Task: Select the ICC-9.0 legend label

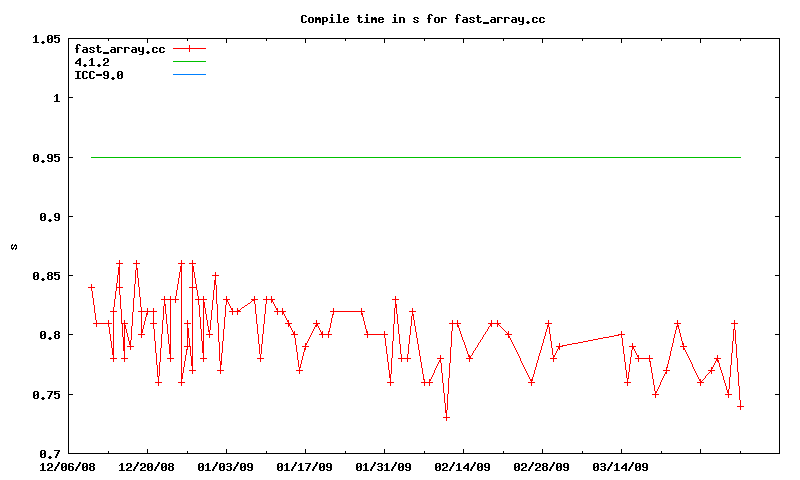Action: coord(99,74)
